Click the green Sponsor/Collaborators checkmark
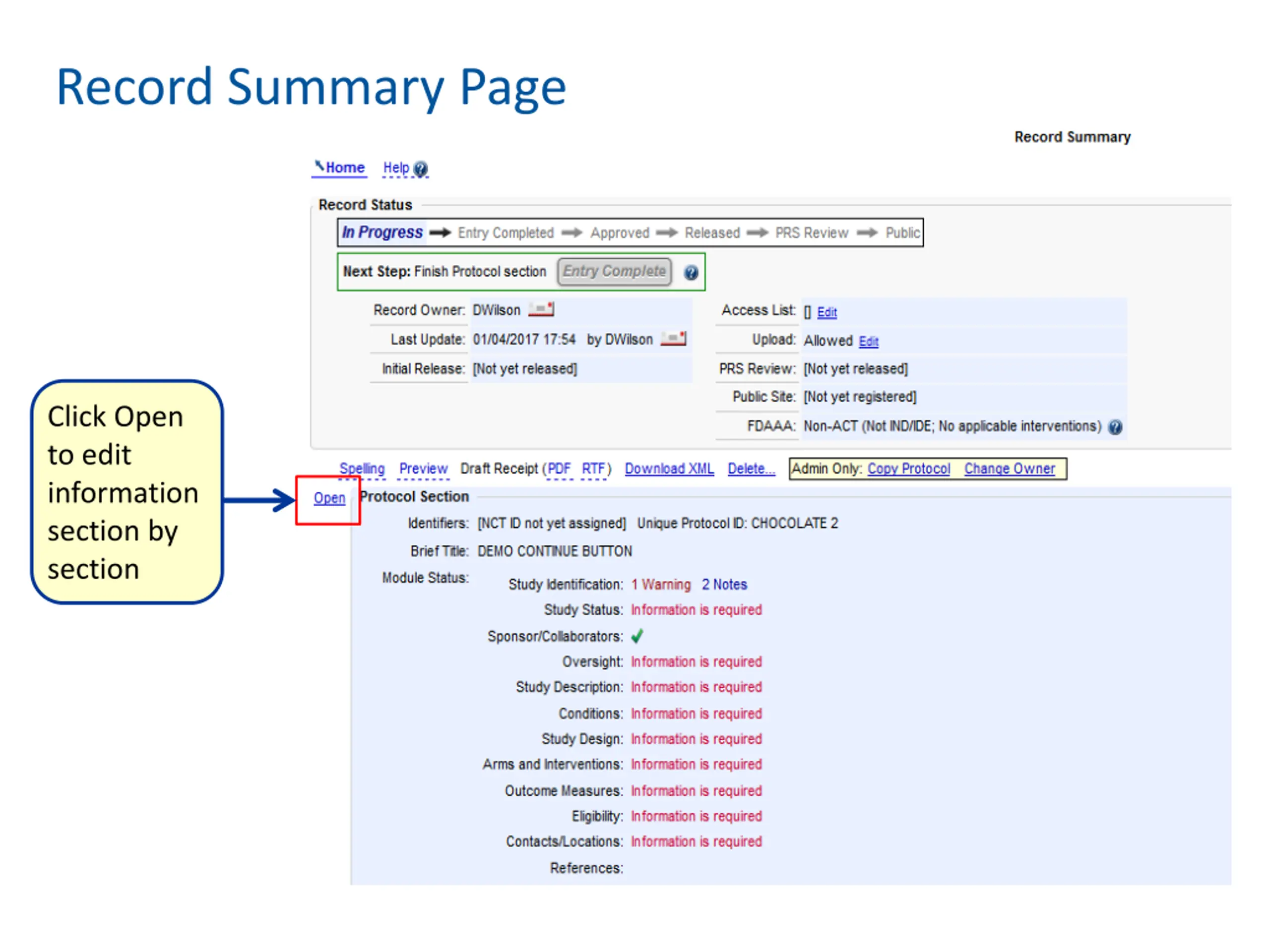 point(637,636)
